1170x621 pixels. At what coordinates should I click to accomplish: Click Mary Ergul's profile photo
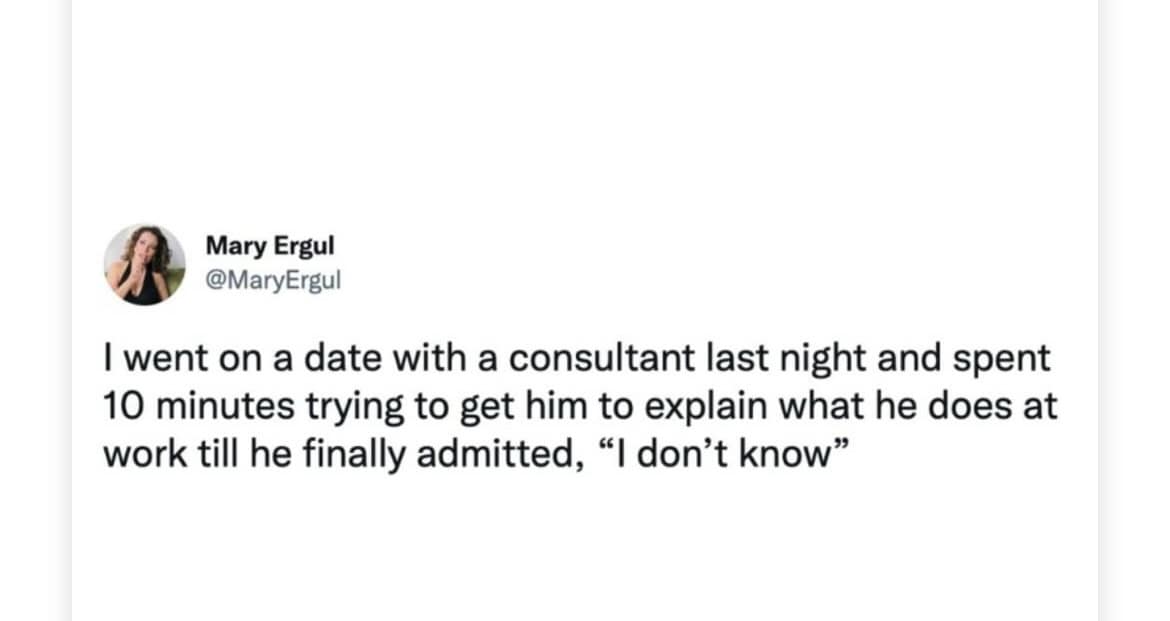[145, 264]
